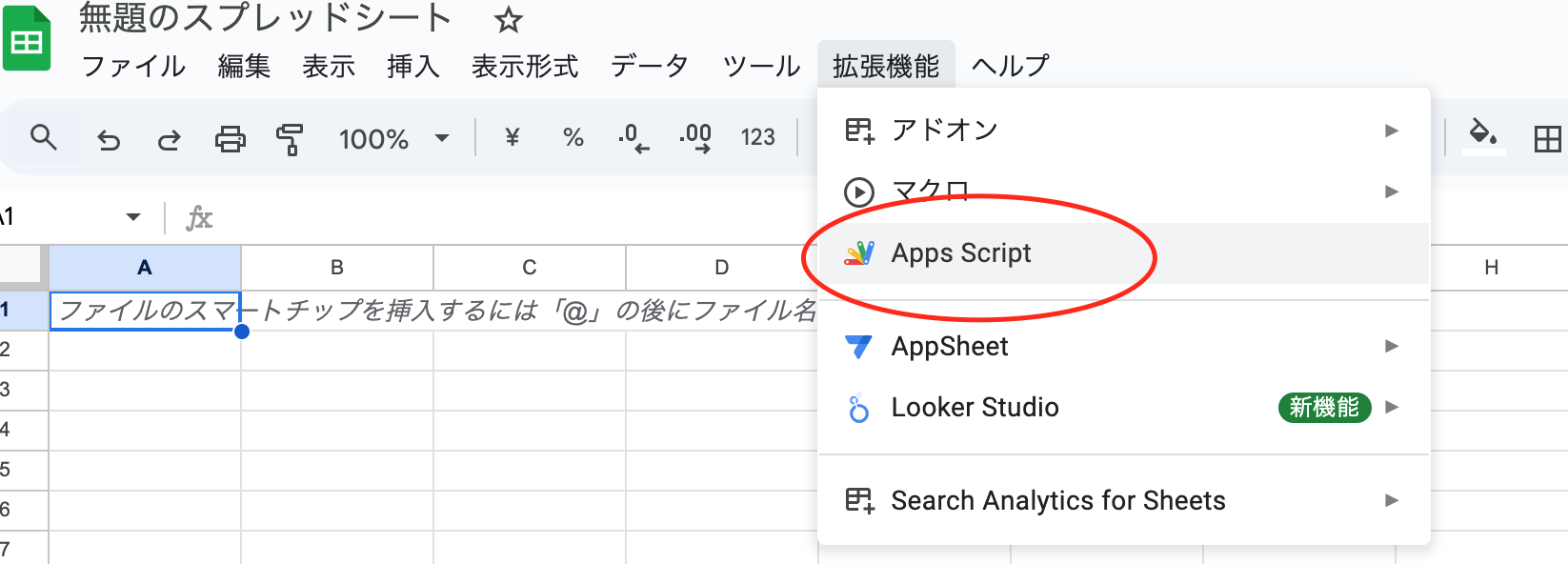Click the マクロ play icon
1568x564 pixels.
pos(859,192)
